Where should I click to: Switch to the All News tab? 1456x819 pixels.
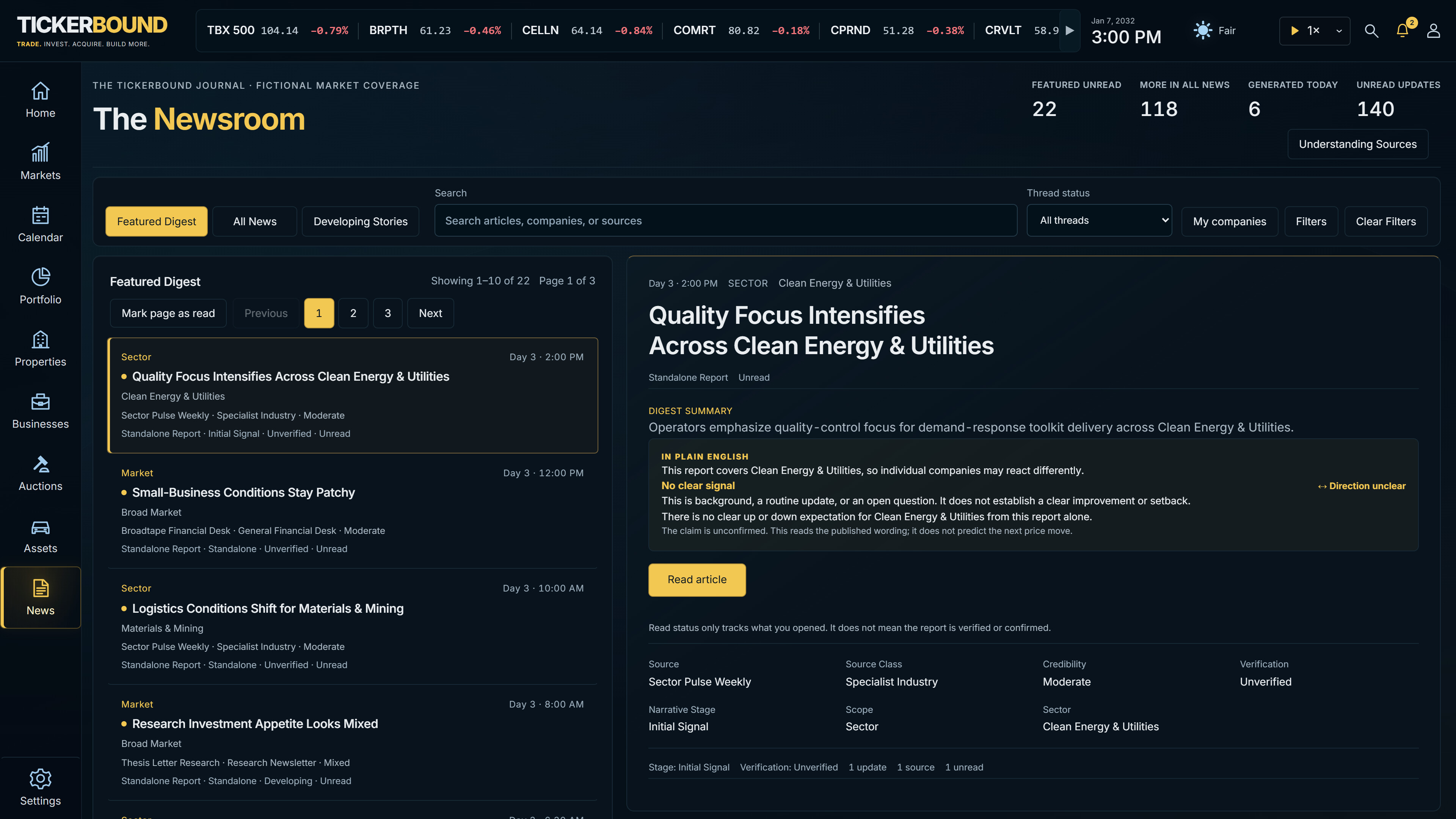coord(254,221)
